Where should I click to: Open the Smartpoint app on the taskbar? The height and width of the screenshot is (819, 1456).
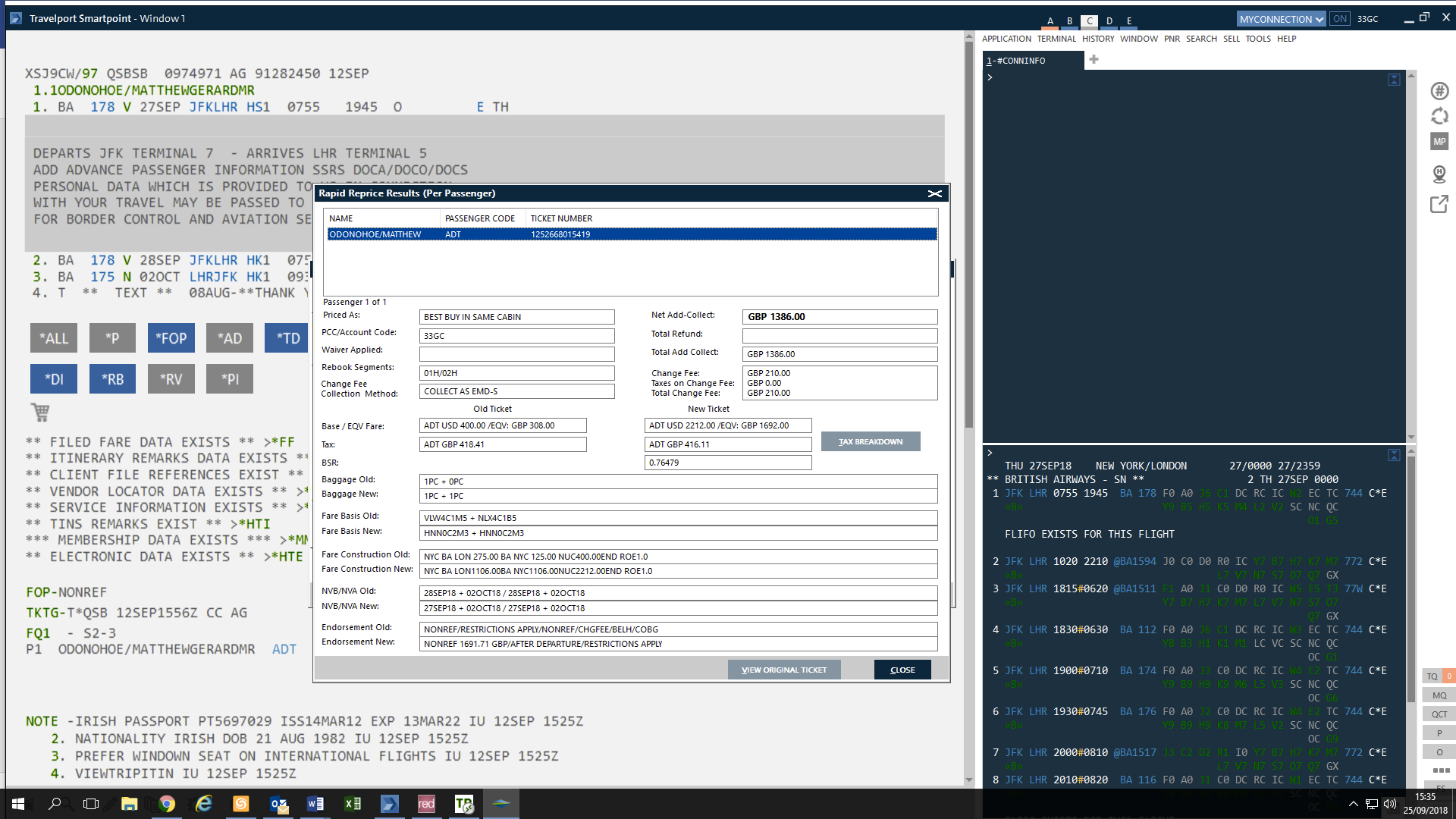coord(389,804)
